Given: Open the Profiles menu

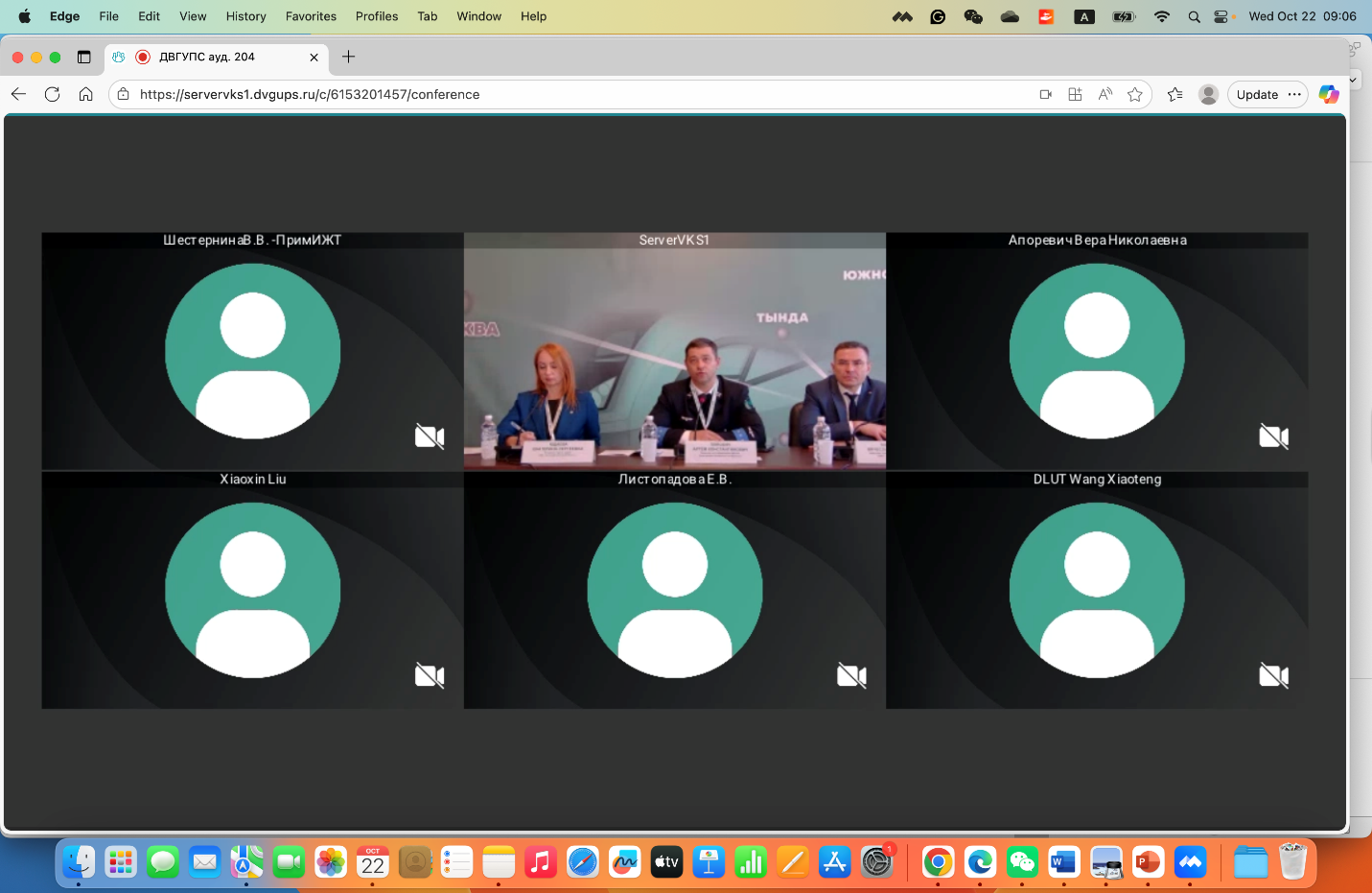Looking at the screenshot, I should pos(376,16).
